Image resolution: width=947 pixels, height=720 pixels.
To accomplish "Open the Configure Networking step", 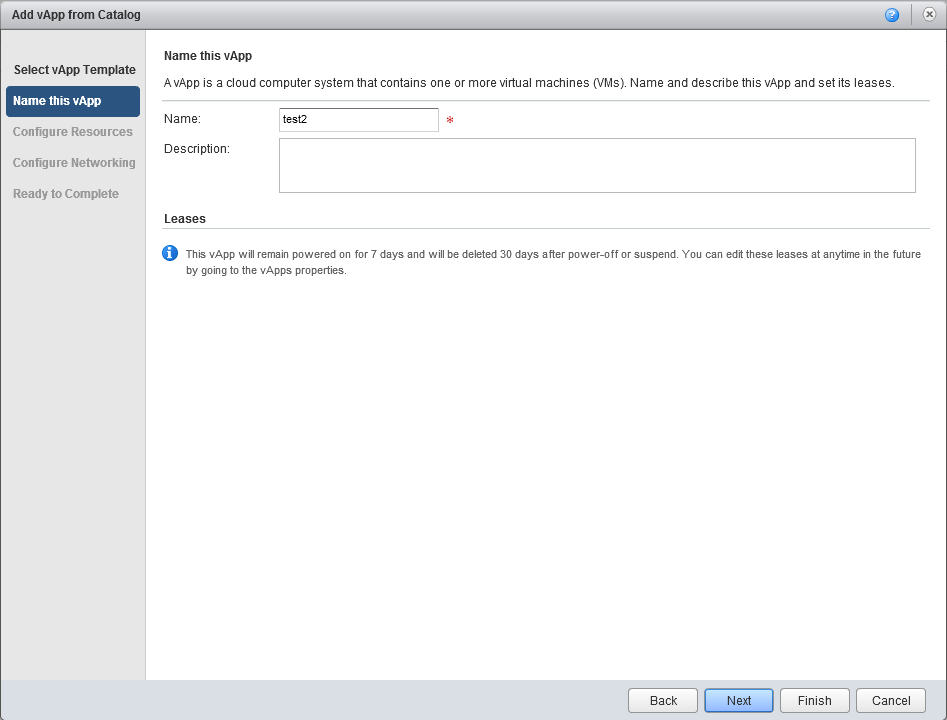I will tap(74, 162).
